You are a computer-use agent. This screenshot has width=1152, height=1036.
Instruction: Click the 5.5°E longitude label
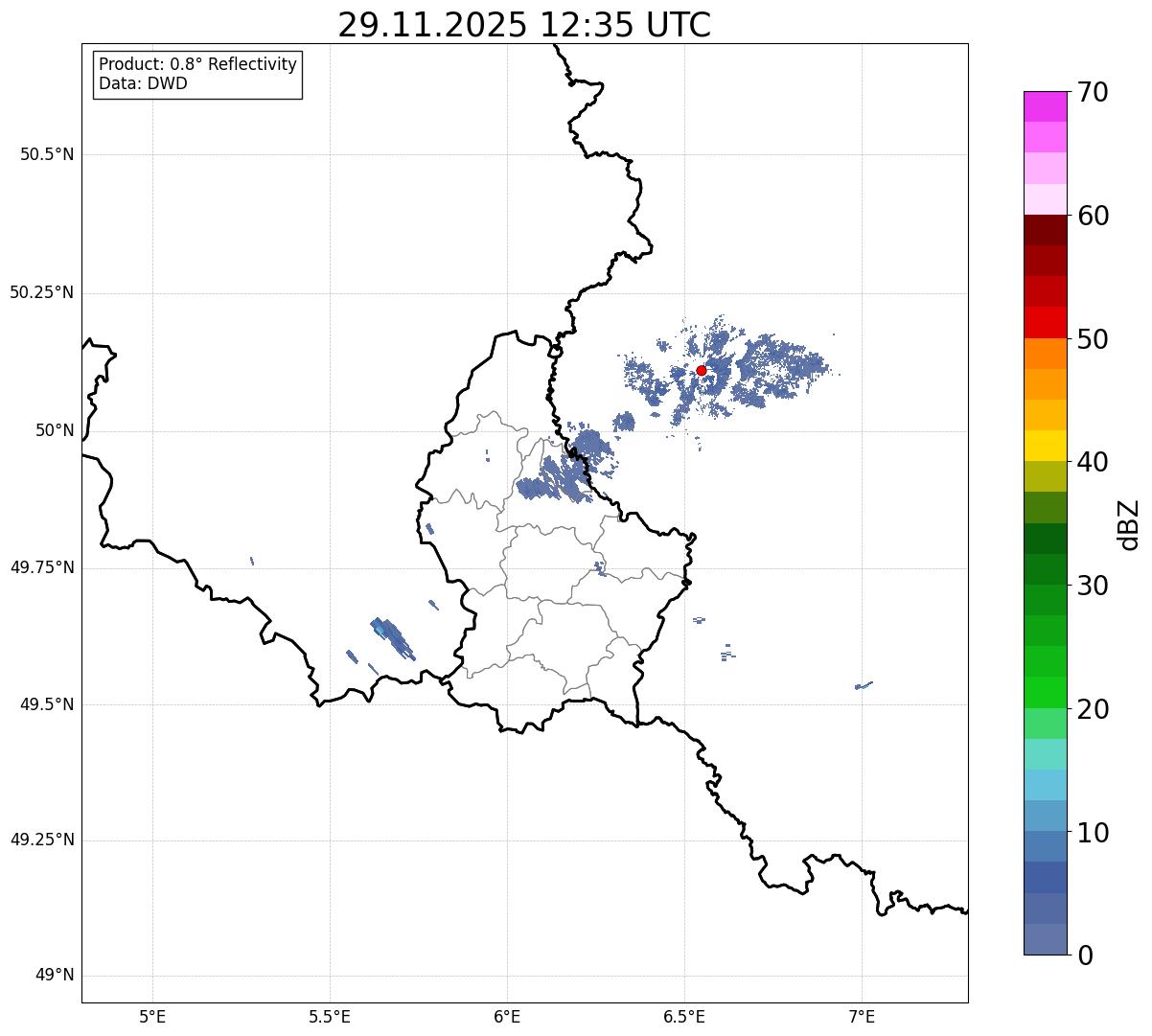click(330, 1017)
